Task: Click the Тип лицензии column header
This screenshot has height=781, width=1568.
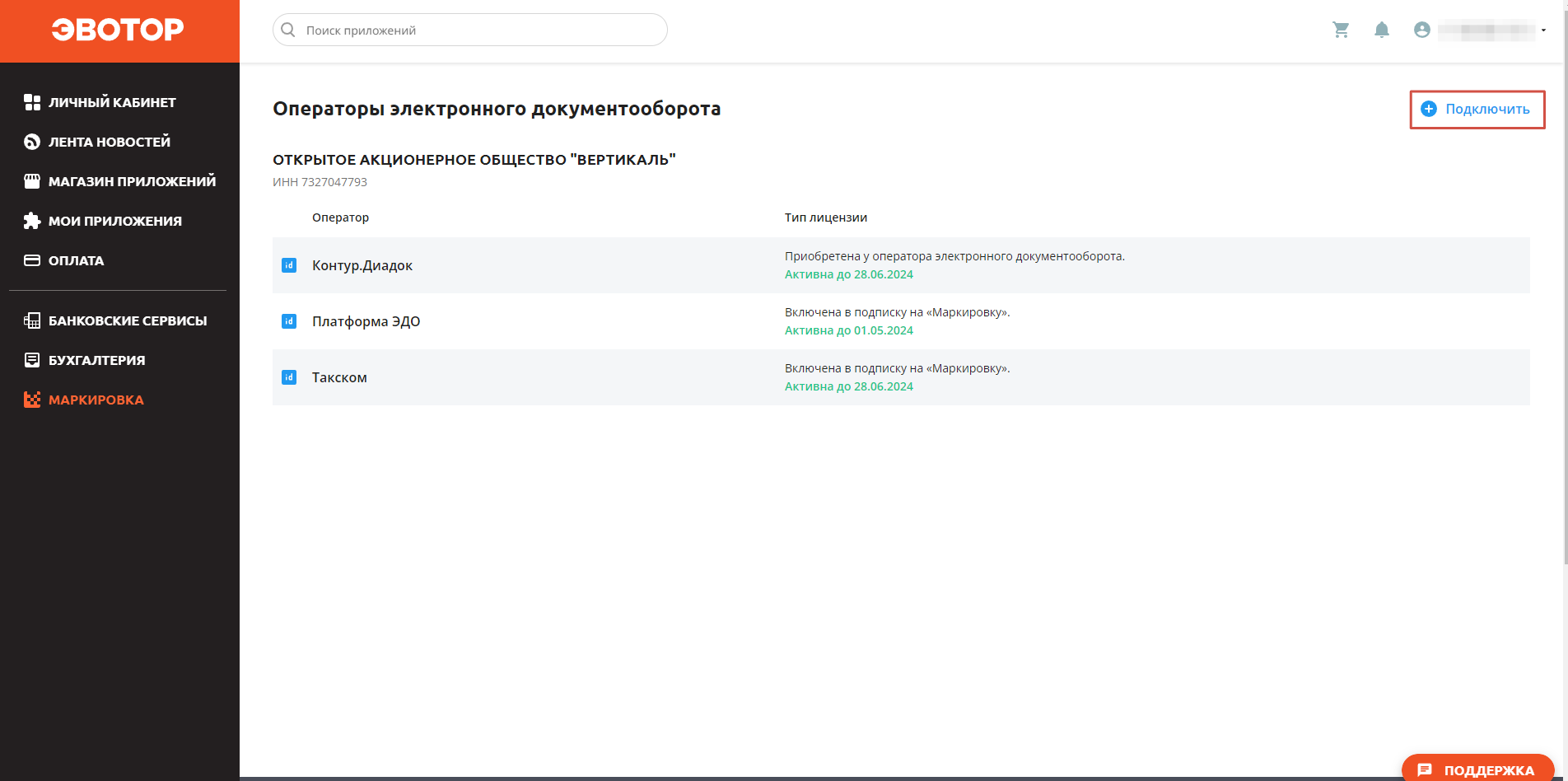Action: 826,217
